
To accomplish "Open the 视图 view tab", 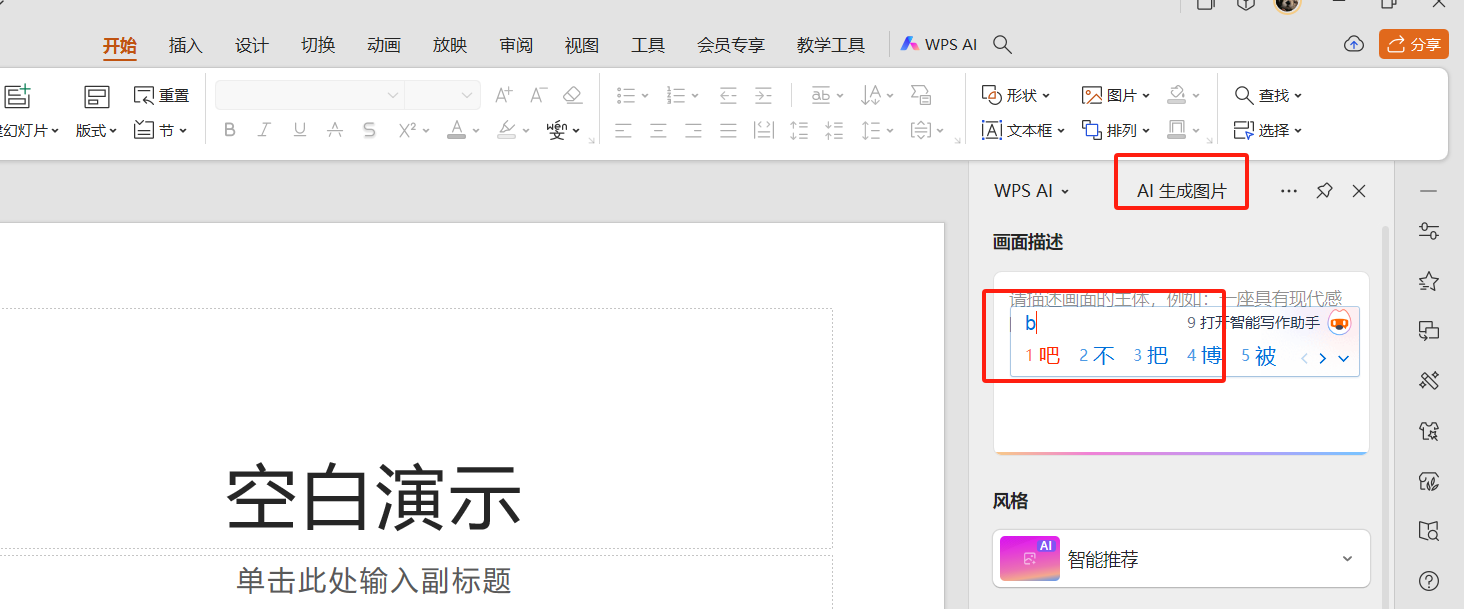I will [x=582, y=45].
